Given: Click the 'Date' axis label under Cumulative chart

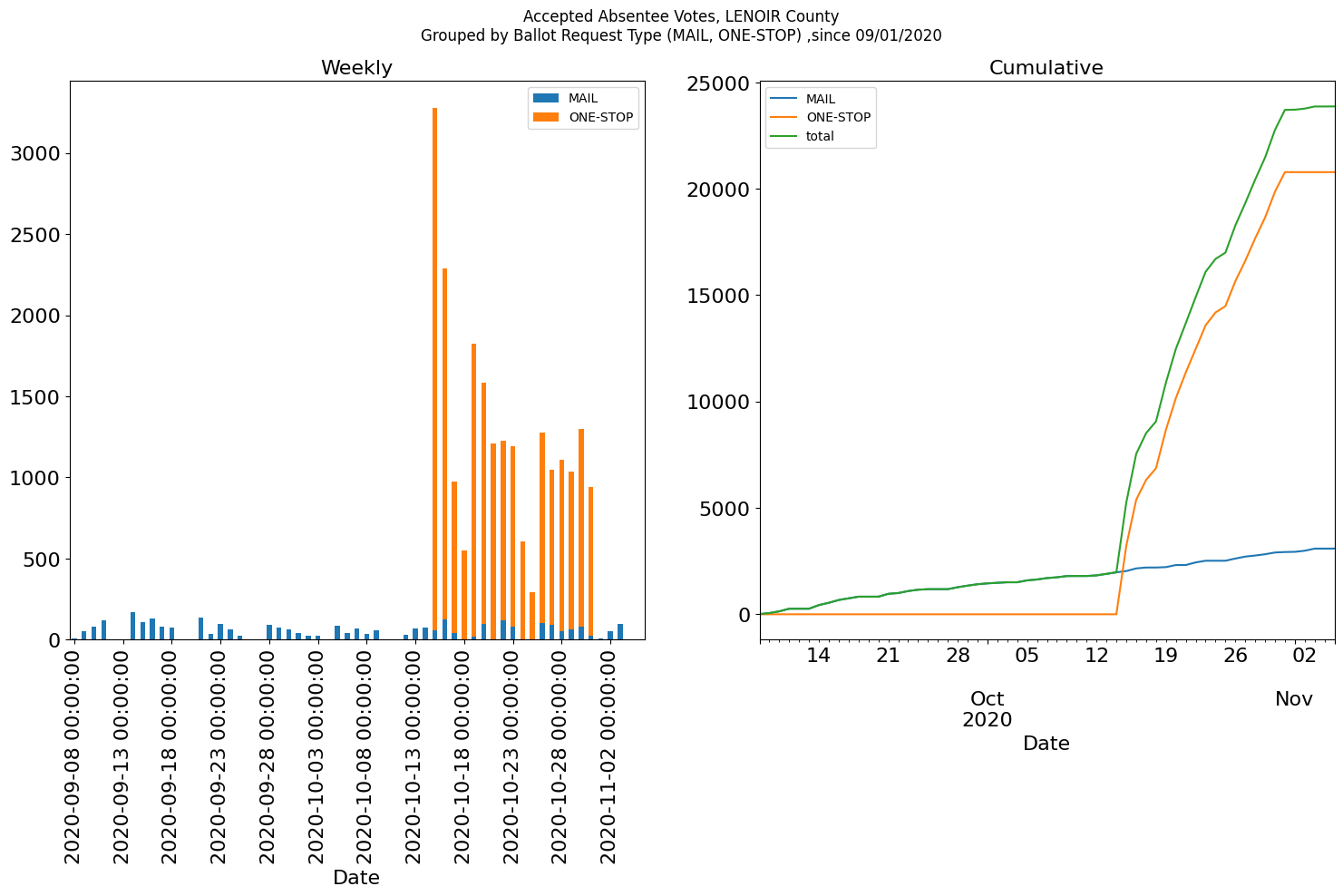Looking at the screenshot, I should point(1046,744).
